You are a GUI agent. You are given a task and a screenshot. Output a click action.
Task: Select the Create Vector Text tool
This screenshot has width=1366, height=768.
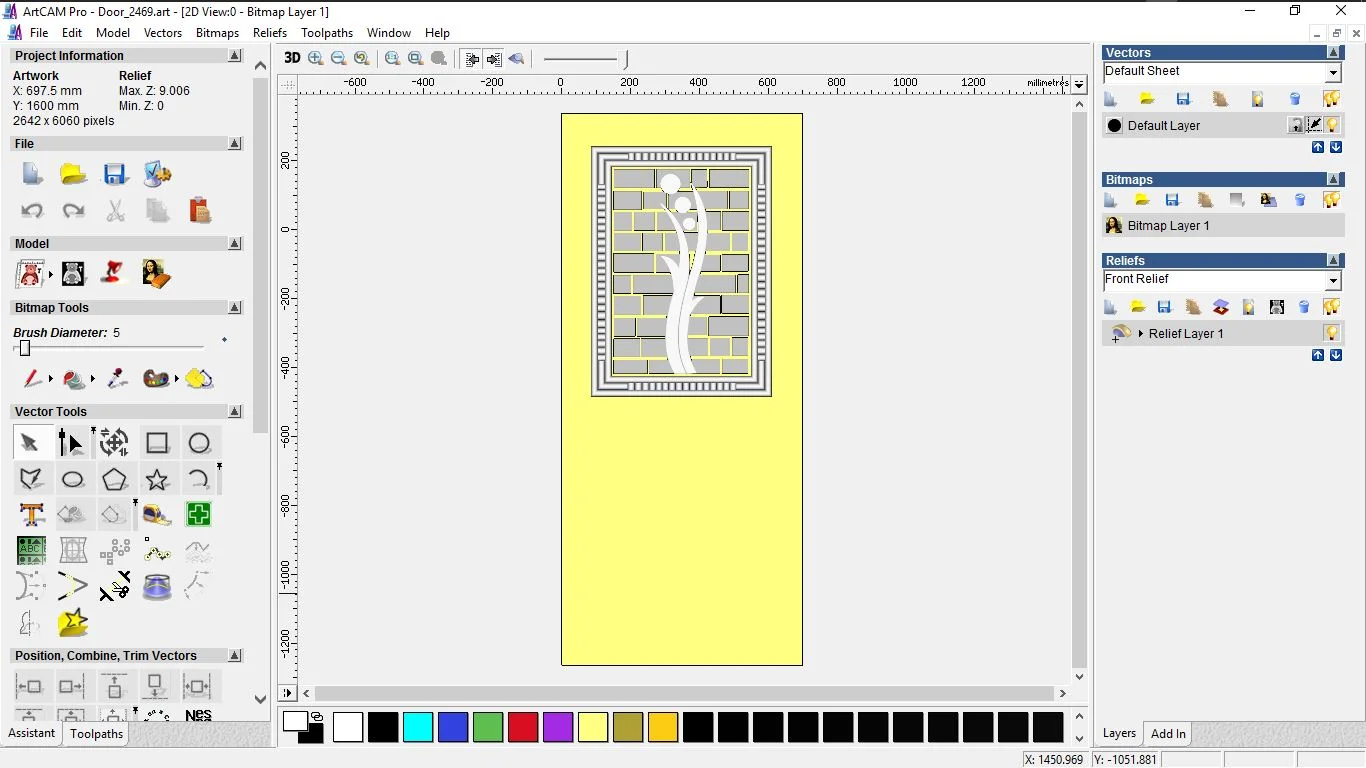(x=31, y=515)
